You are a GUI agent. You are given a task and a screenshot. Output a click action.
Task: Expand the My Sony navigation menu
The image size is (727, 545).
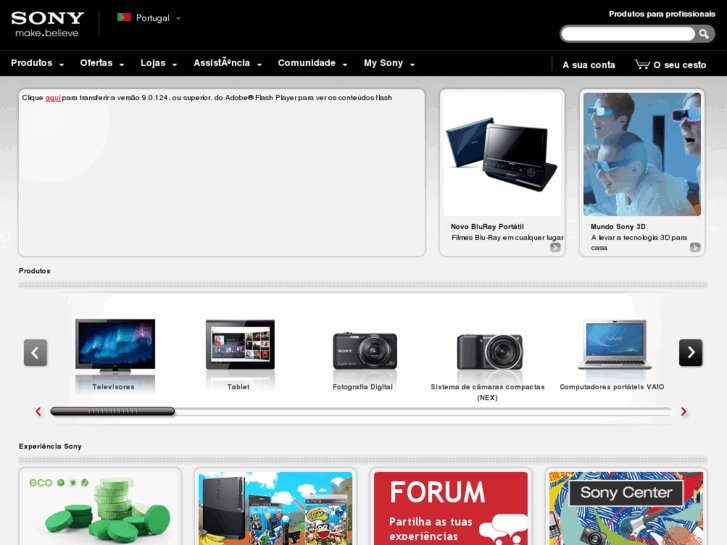coord(389,63)
